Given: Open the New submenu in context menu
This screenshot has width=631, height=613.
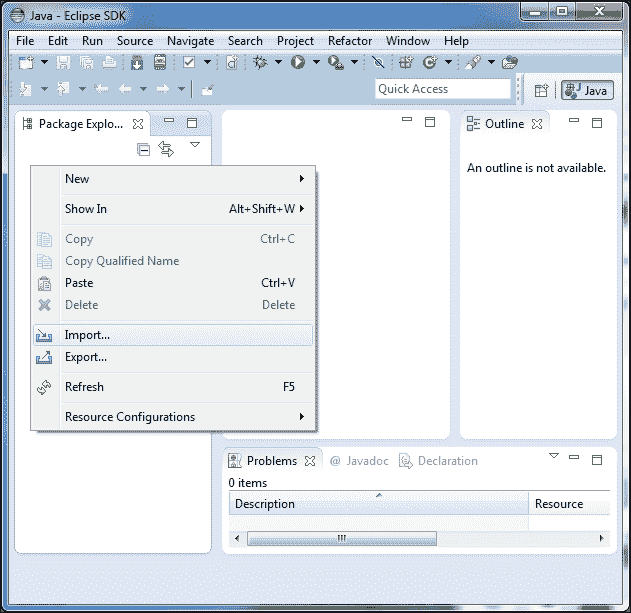Looking at the screenshot, I should (x=173, y=179).
